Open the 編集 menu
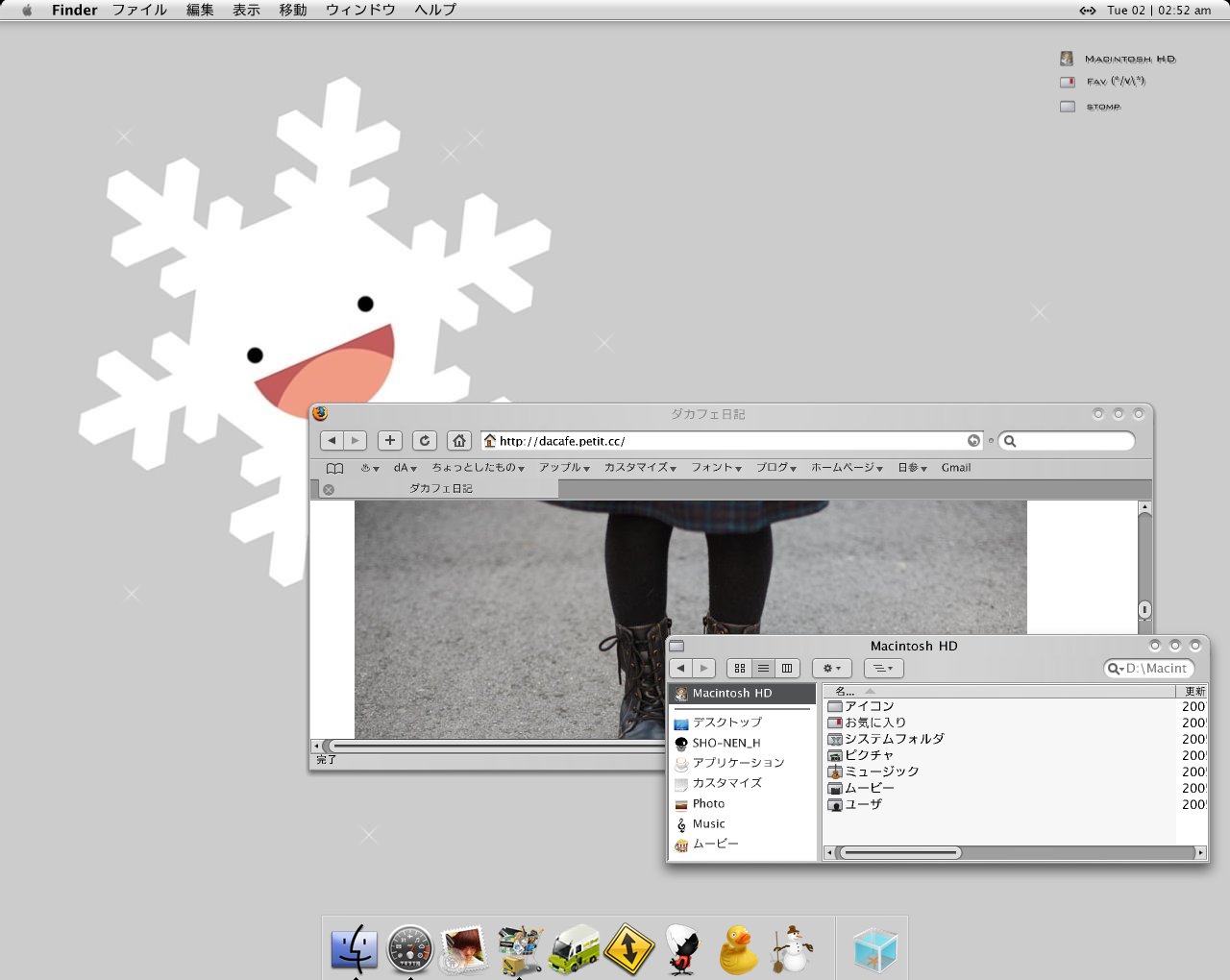 pyautogui.click(x=200, y=10)
